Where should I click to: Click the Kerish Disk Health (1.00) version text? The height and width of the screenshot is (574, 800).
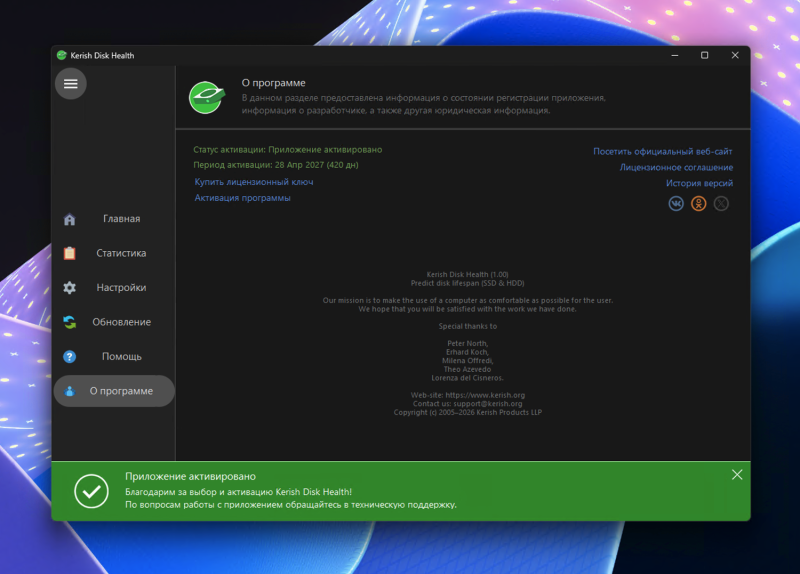(467, 274)
